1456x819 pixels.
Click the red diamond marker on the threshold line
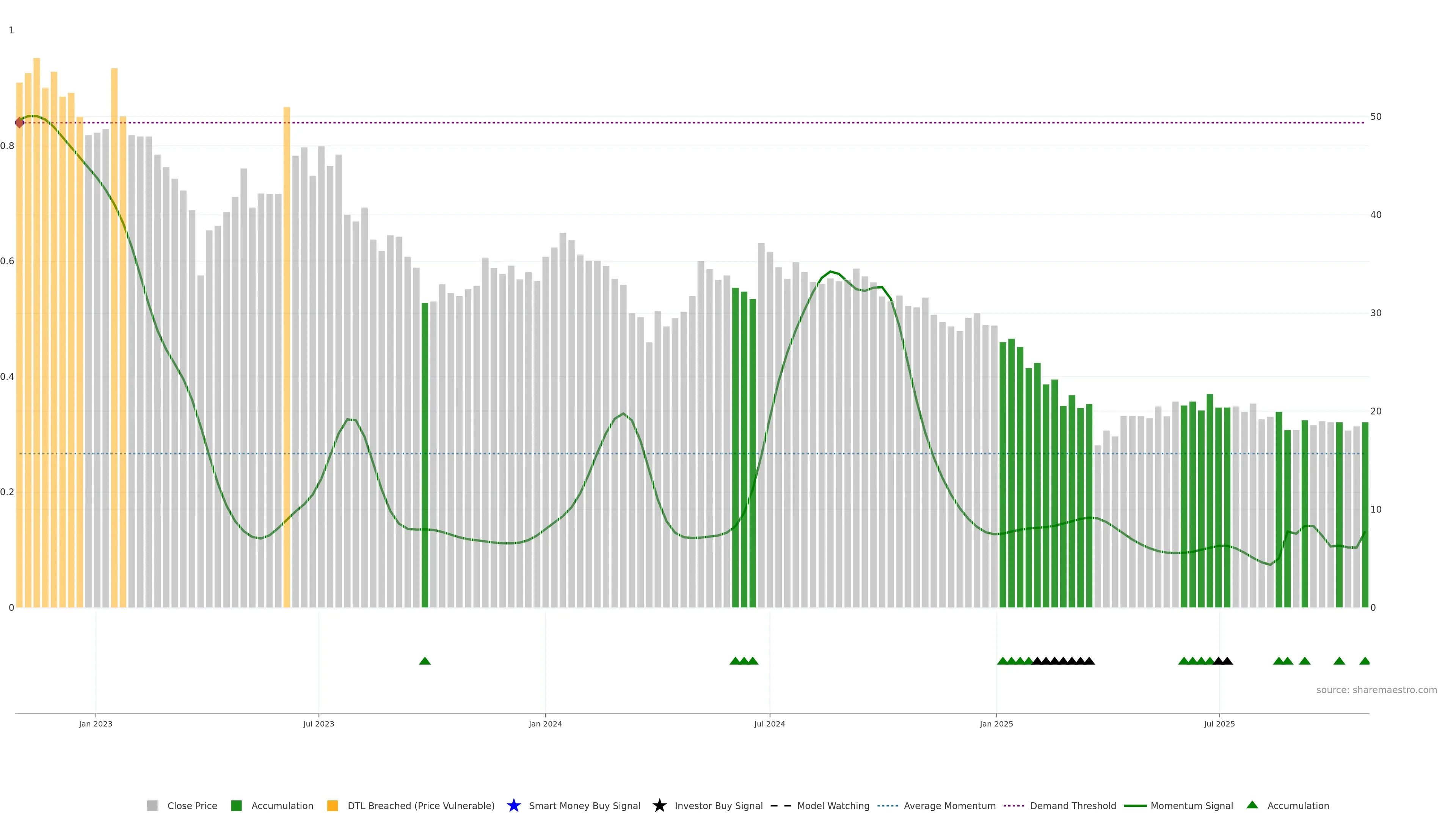[19, 122]
